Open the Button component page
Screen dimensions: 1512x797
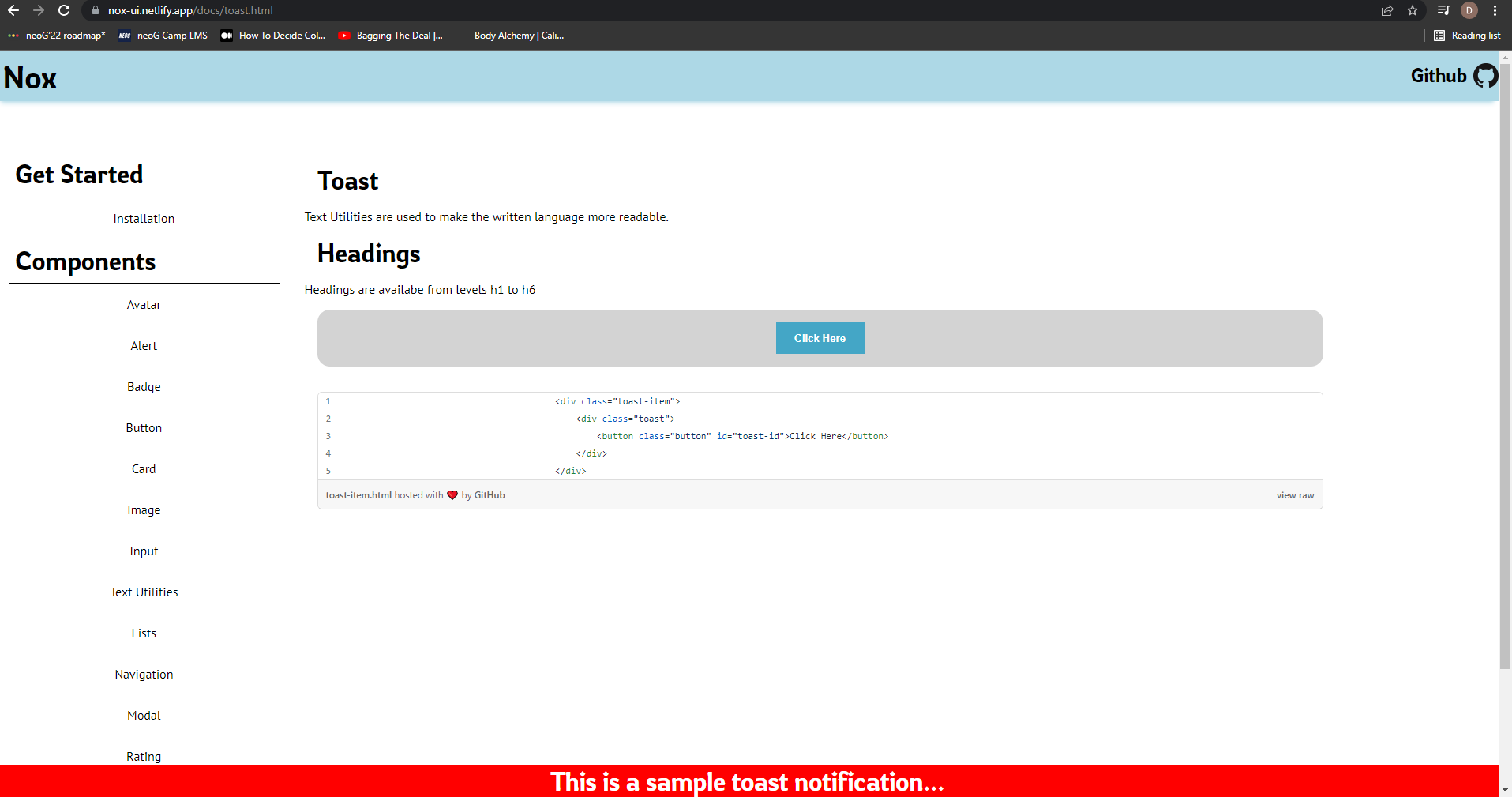(144, 428)
